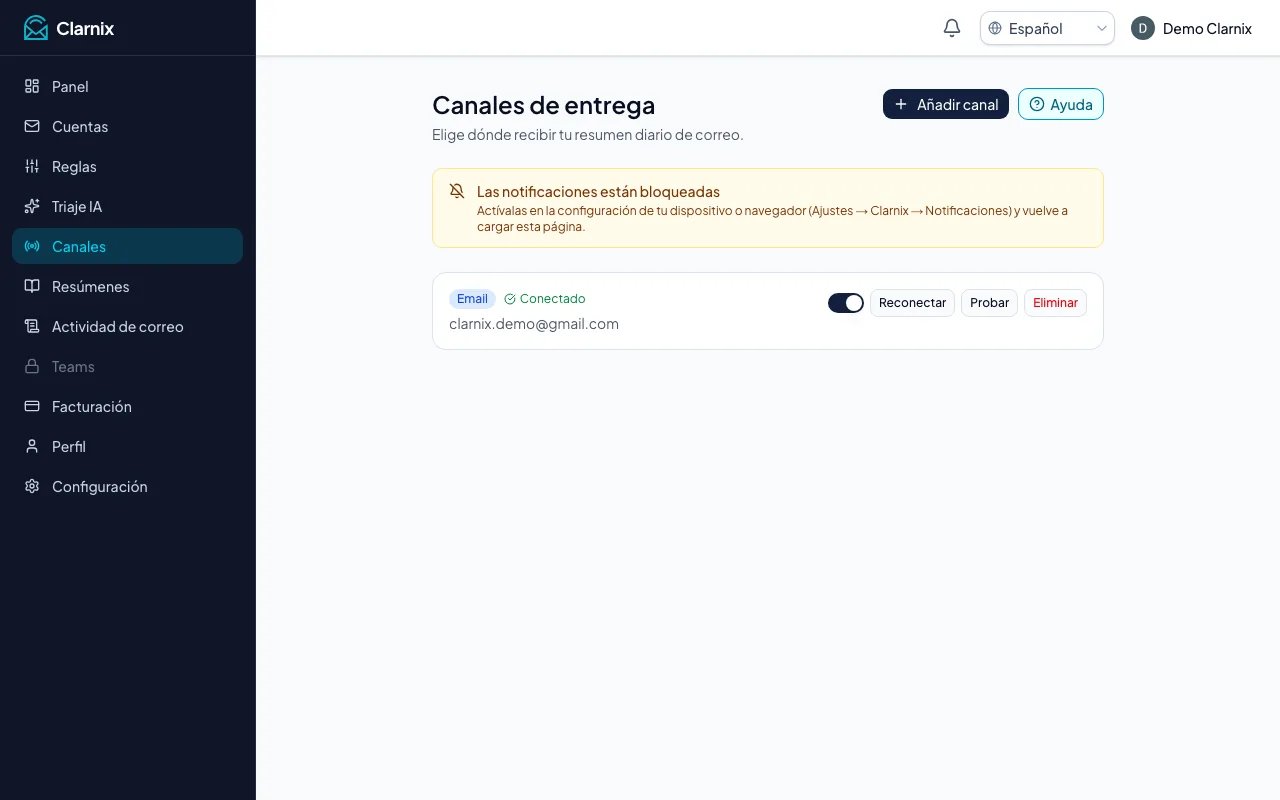The image size is (1280, 800).
Task: Open the notifications bell icon
Action: [x=952, y=28]
